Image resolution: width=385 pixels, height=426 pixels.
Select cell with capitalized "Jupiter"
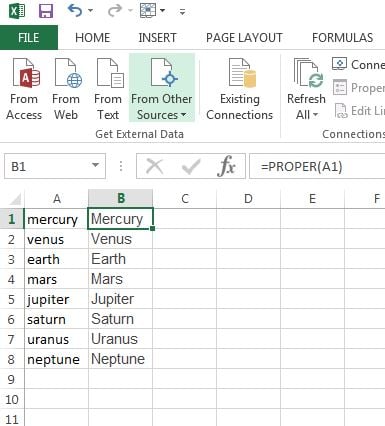[121, 299]
